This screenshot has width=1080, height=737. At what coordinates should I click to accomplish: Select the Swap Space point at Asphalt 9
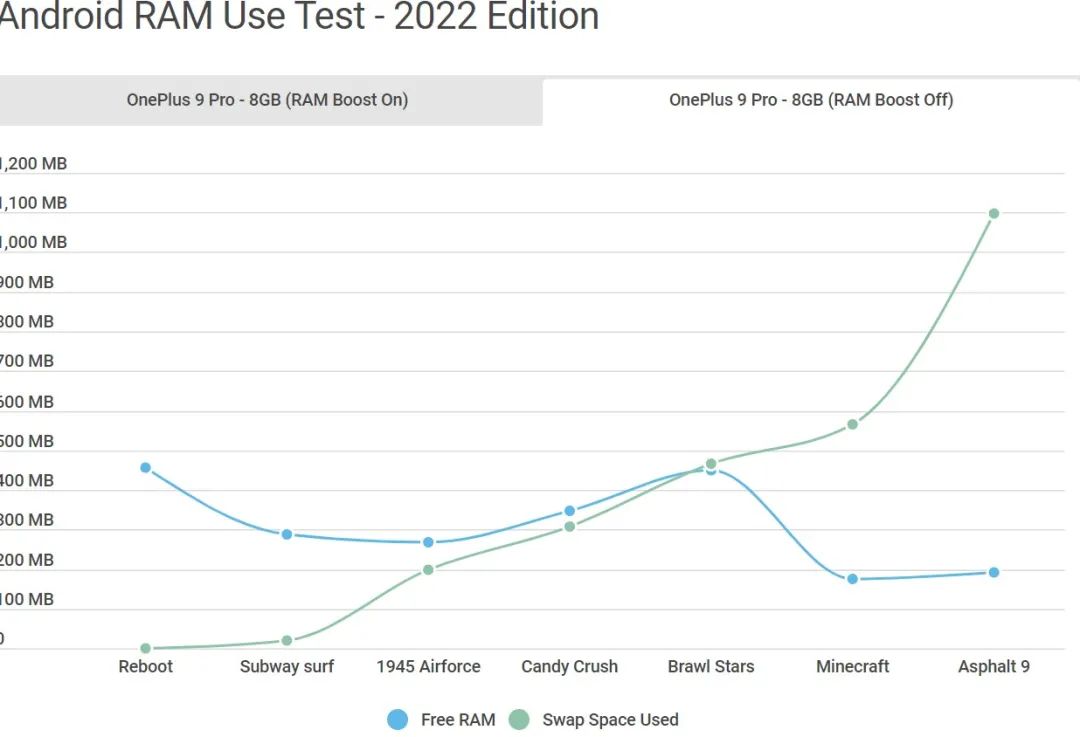pos(994,213)
